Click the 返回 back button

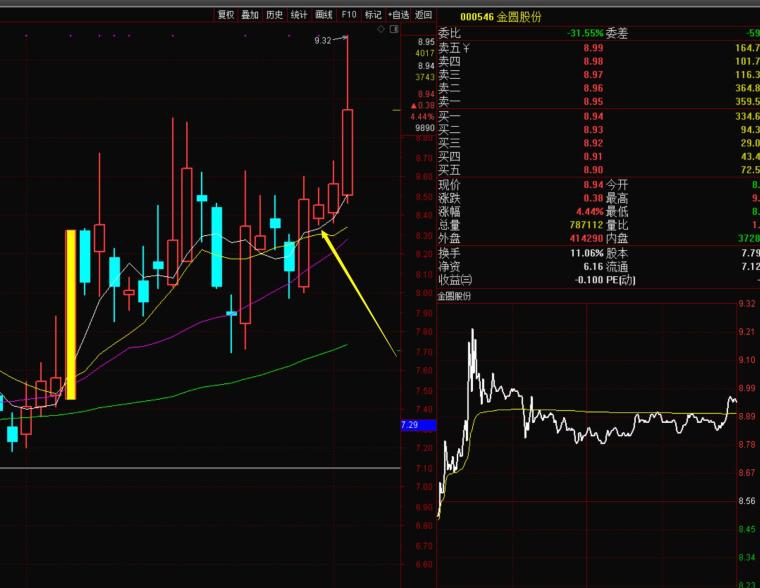click(424, 15)
